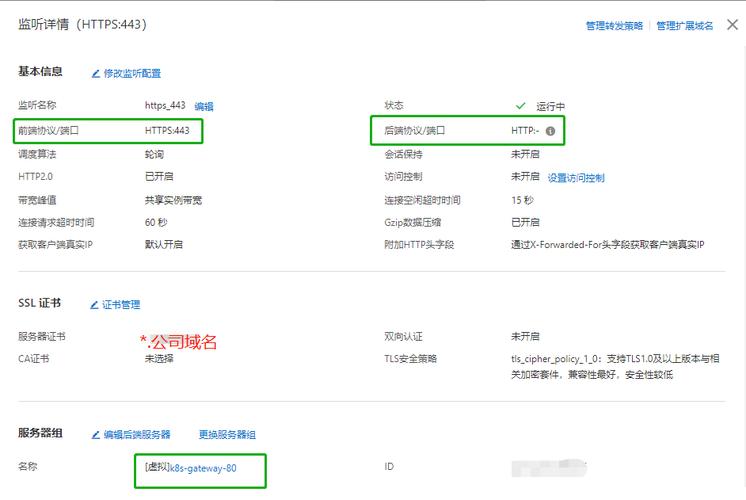The width and height of the screenshot is (746, 500).
Task: Click the pencil icon beside 修改监听配置
Action: (96, 73)
